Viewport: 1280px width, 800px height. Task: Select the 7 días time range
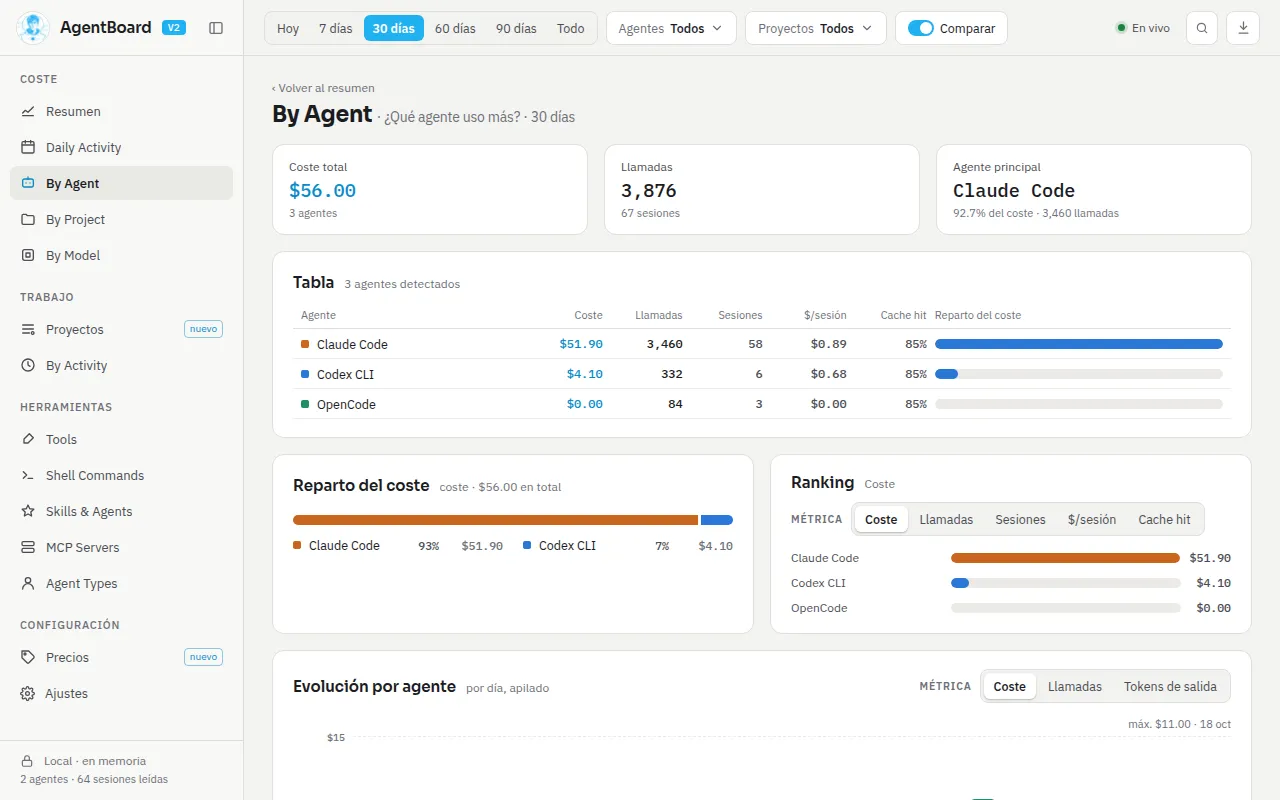(336, 28)
